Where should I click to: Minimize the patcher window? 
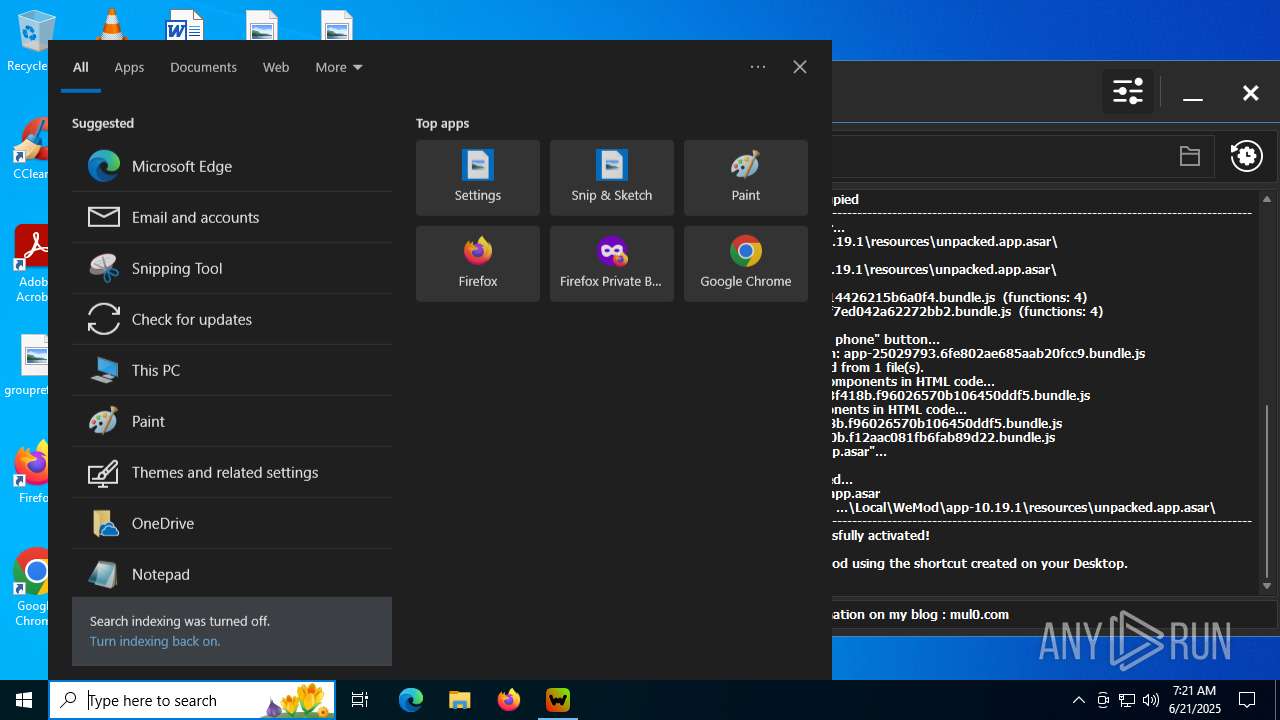(1192, 93)
